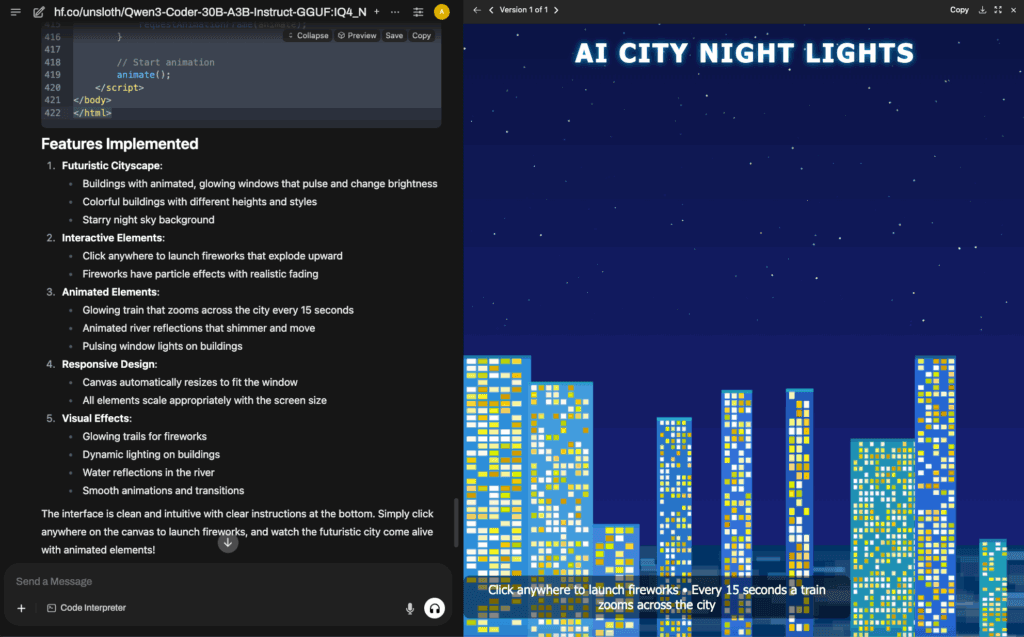Click the Starry night sky background bullet
This screenshot has width=1024, height=637.
pos(148,220)
